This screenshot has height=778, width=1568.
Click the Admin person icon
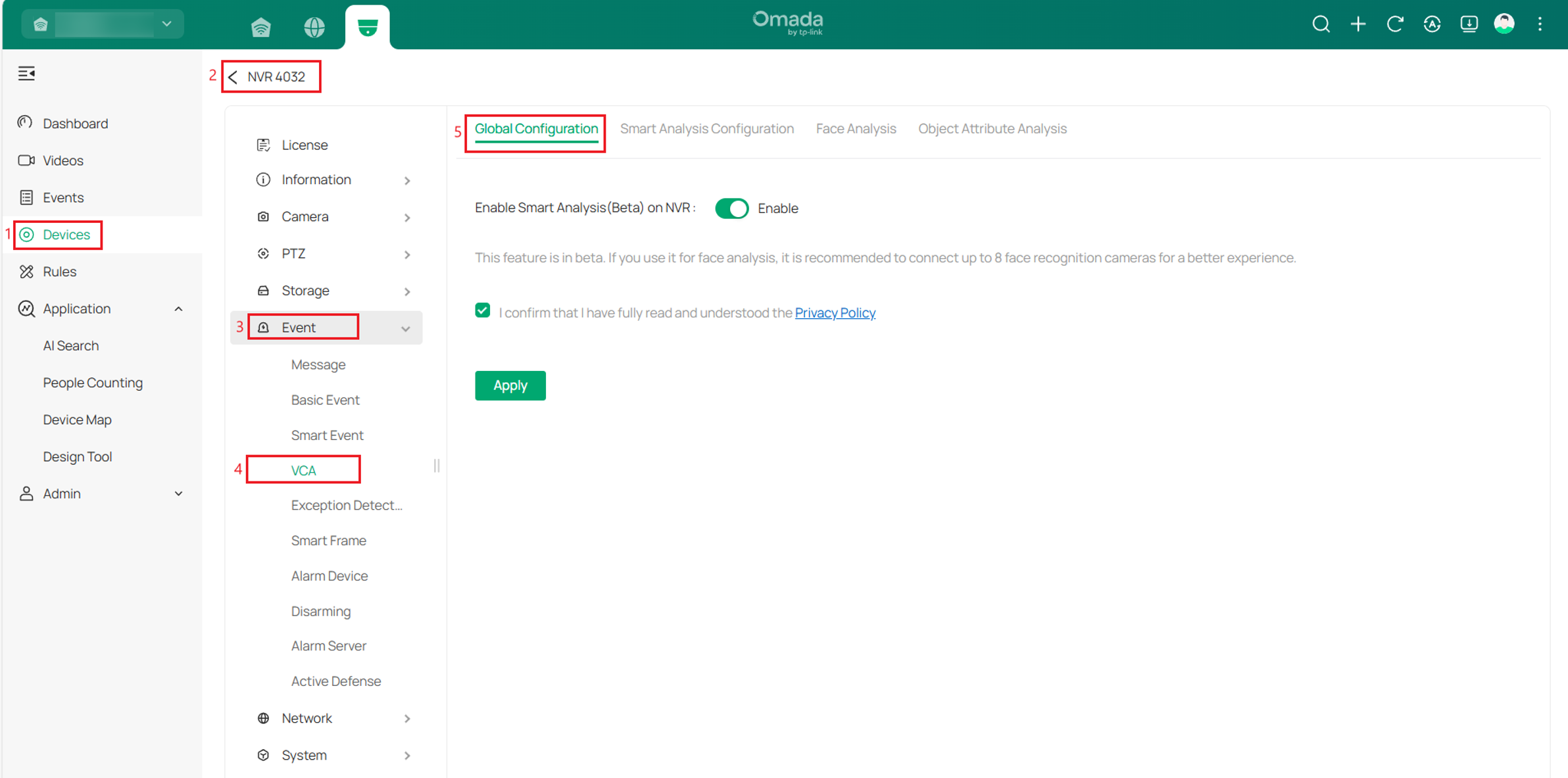[26, 493]
